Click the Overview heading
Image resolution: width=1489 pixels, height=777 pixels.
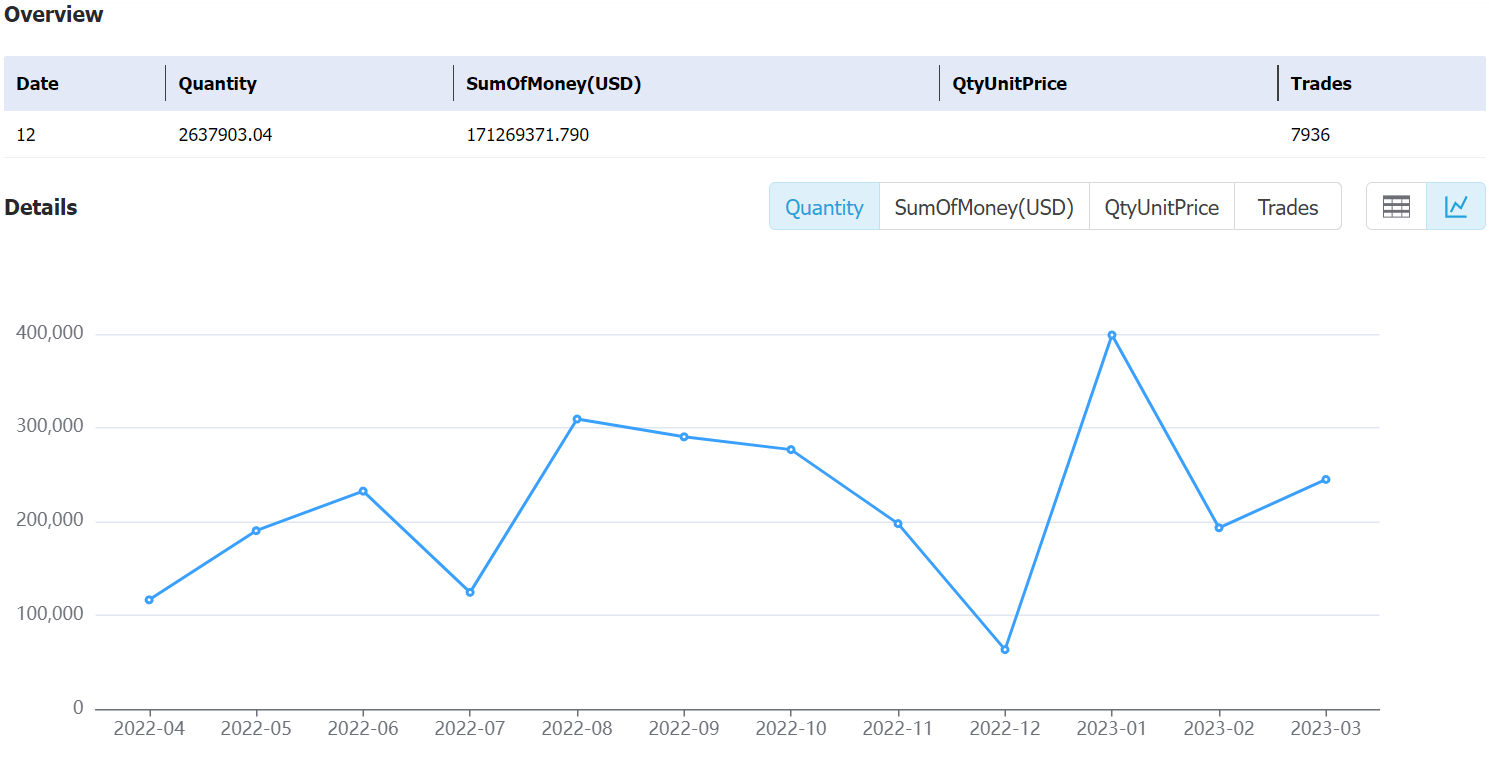[x=54, y=14]
